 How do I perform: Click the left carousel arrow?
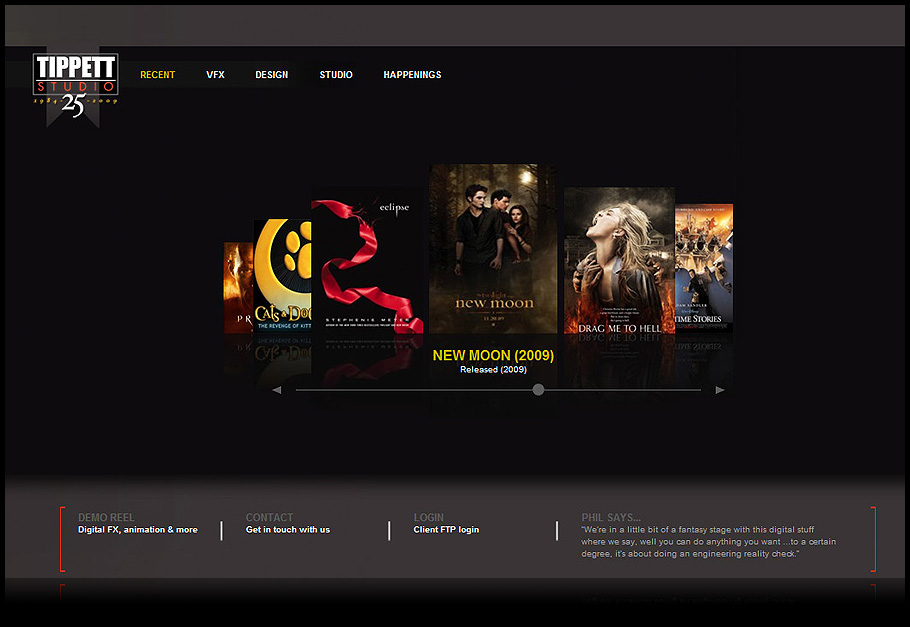tap(277, 390)
